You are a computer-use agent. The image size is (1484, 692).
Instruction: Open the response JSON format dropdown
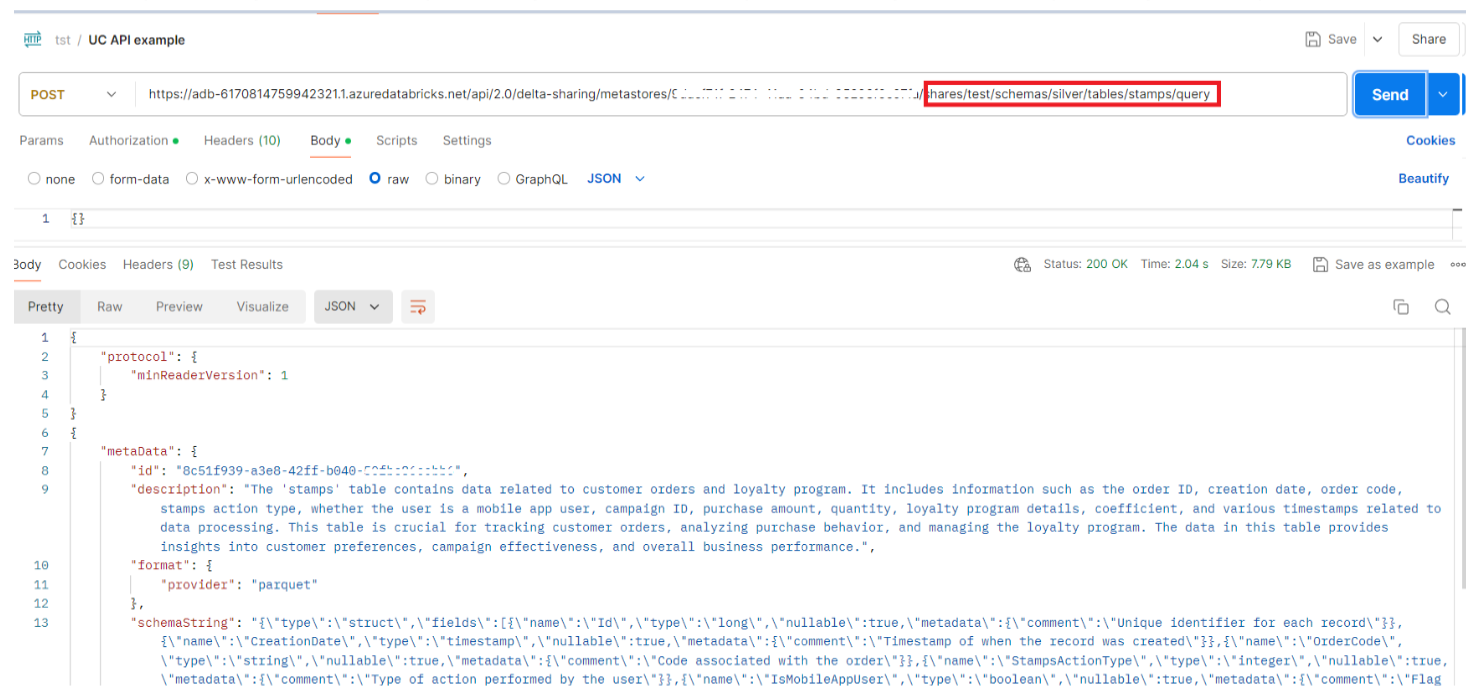[351, 307]
